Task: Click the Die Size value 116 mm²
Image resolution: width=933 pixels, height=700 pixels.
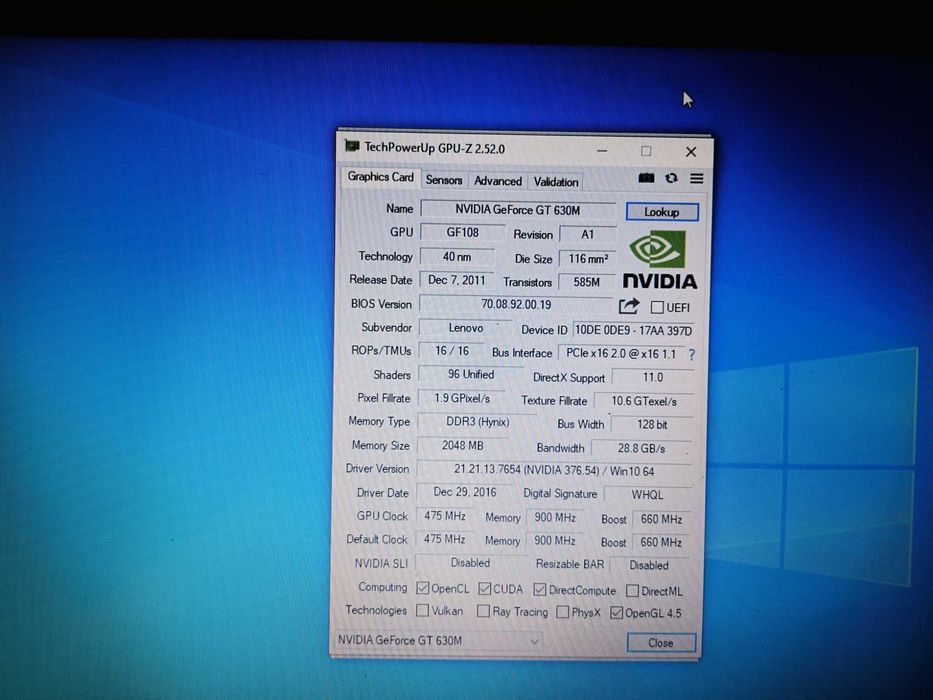Action: tap(588, 259)
